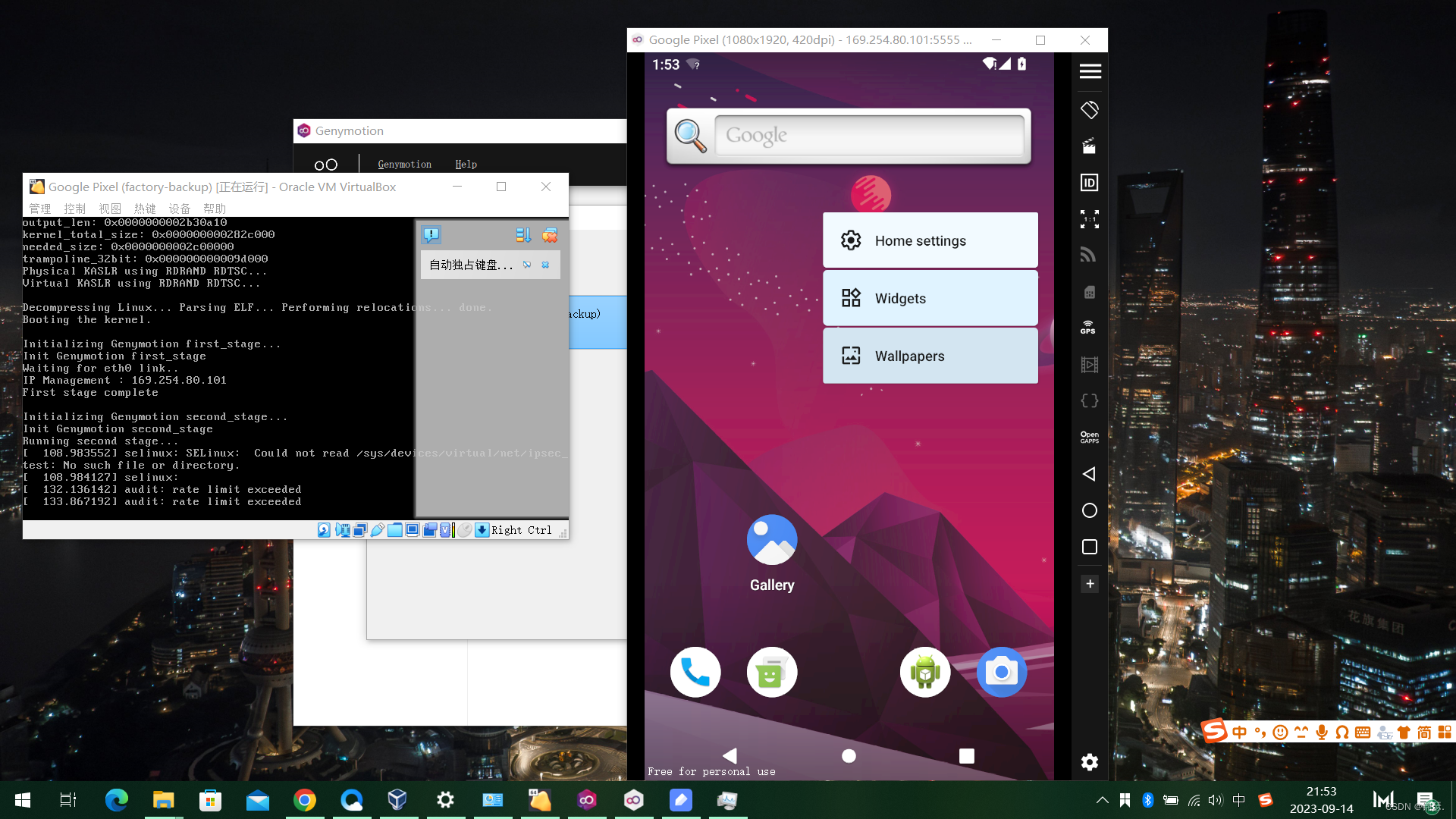
Task: Toggle the VirtualBox notification center icon
Action: (x=431, y=235)
